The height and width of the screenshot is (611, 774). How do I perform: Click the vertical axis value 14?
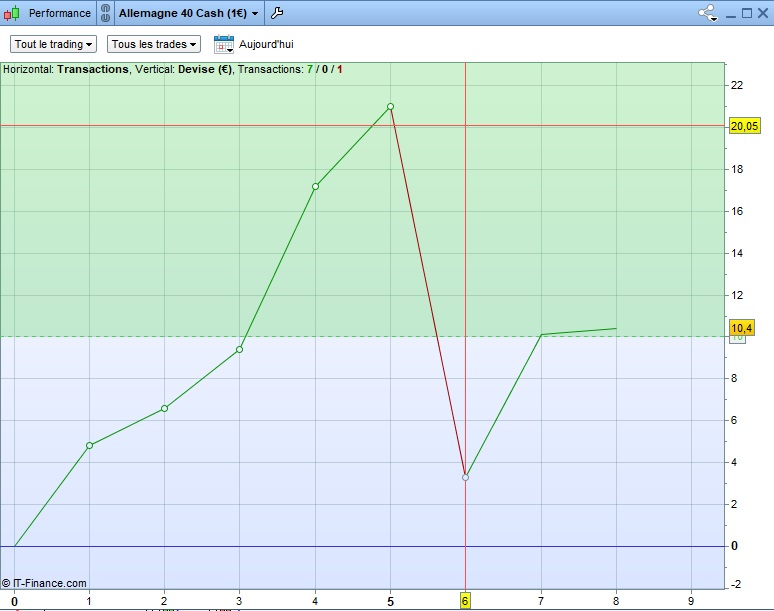coord(736,253)
